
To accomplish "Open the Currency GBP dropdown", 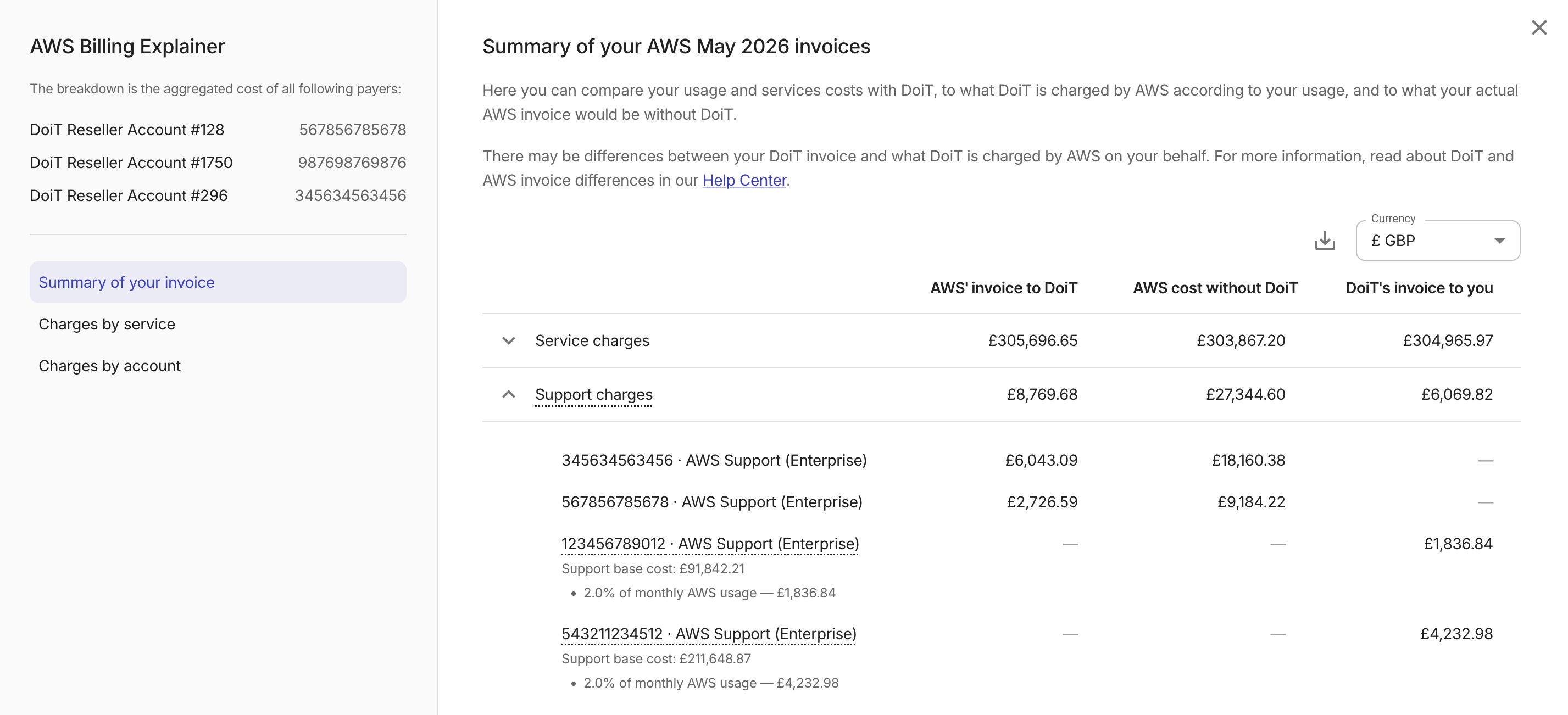I will [1438, 241].
